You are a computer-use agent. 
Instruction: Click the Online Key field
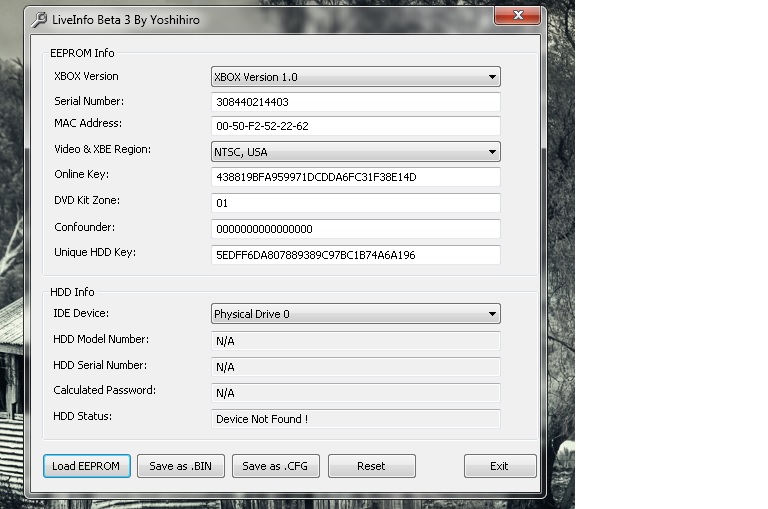coord(356,177)
